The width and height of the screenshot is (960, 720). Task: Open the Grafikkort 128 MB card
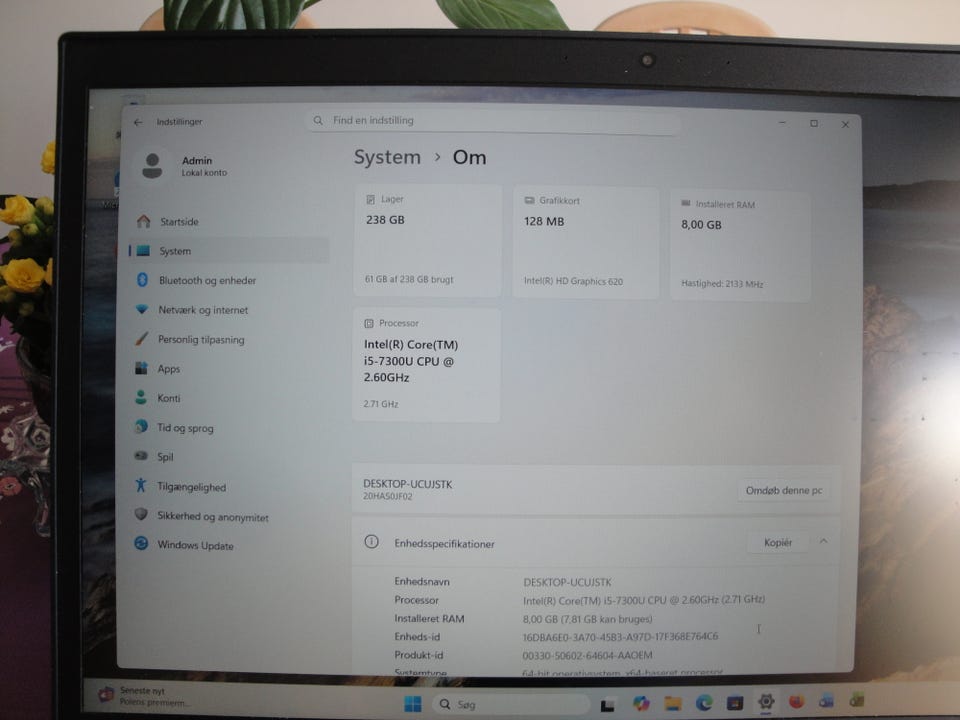[585, 243]
